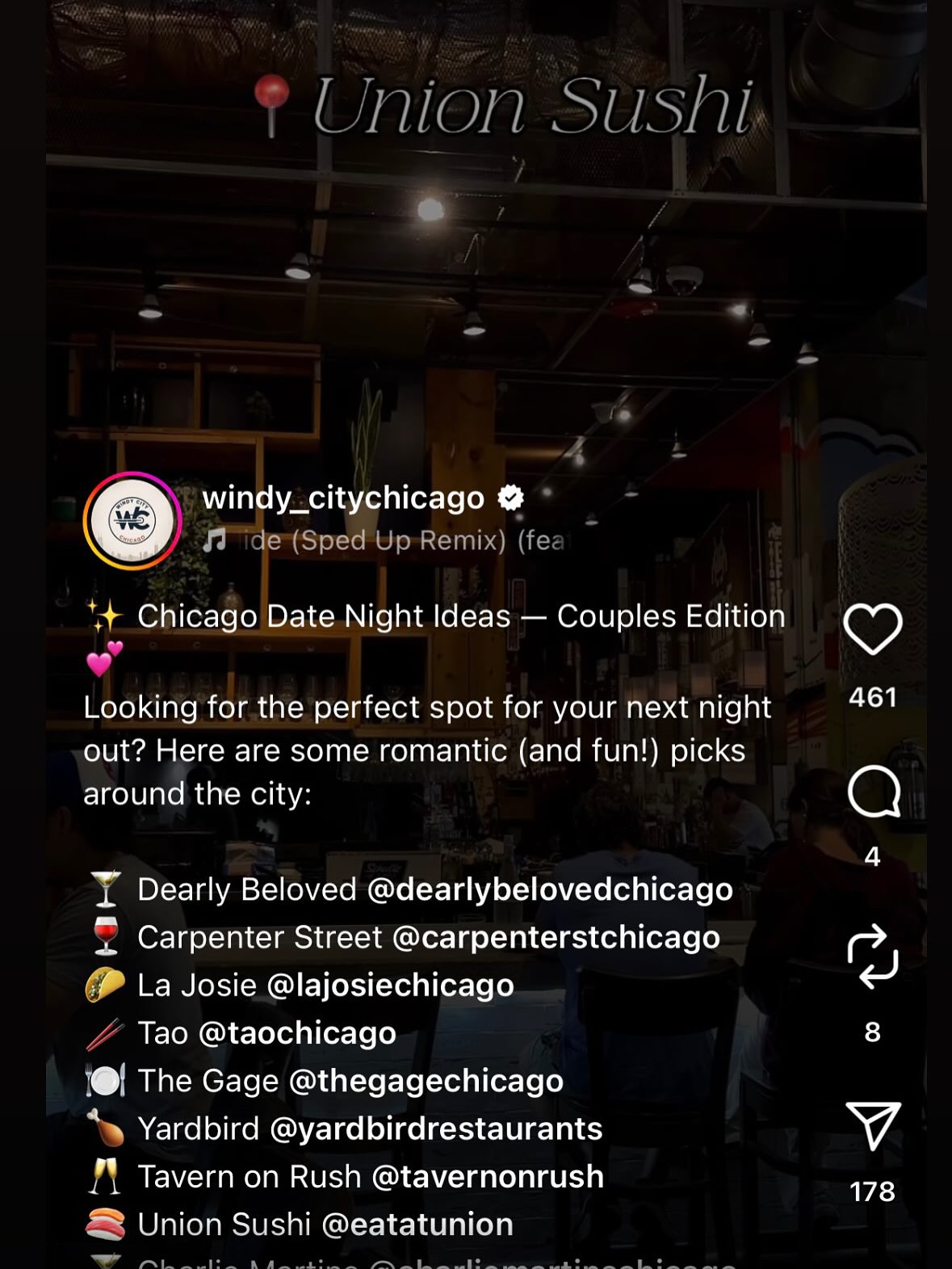
Task: Tap the repost arrows icon
Action: pyautogui.click(x=872, y=957)
